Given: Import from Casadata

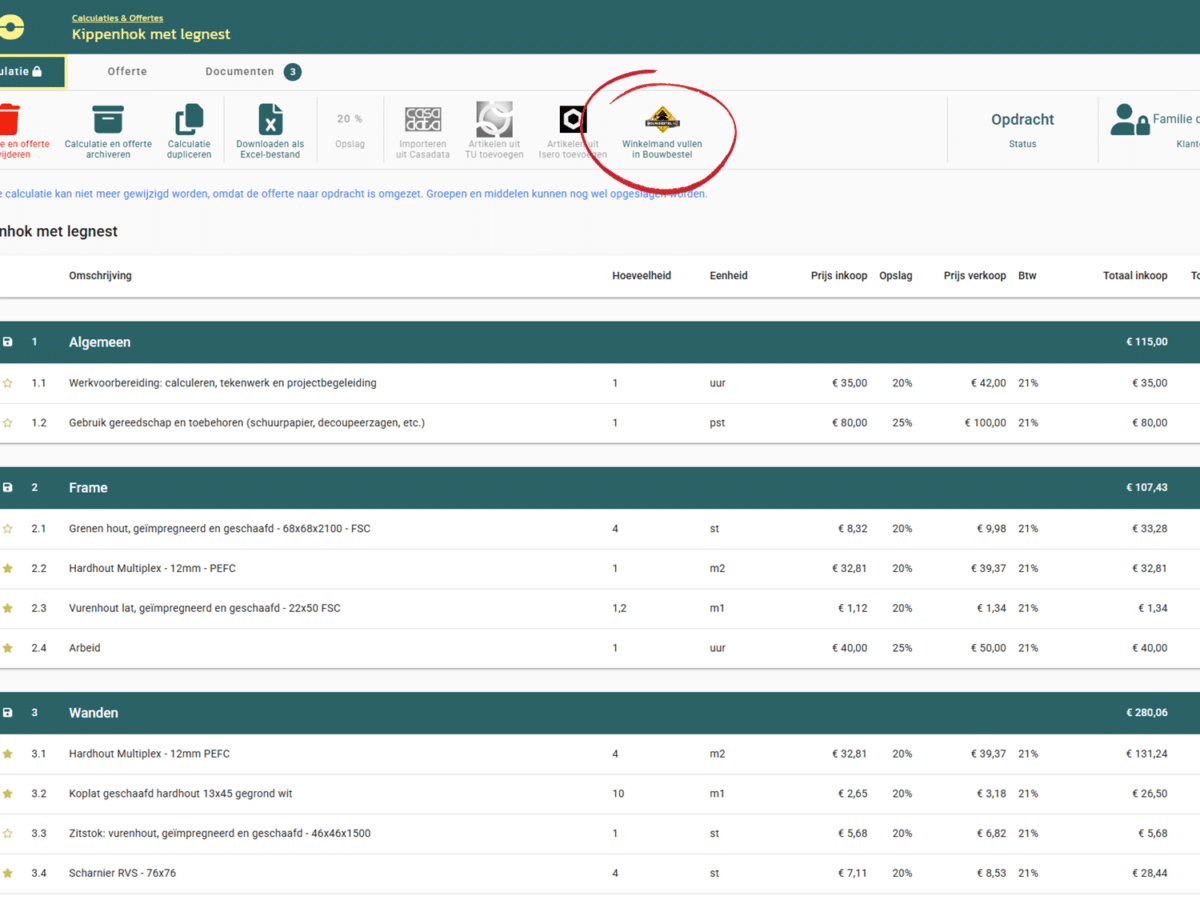Looking at the screenshot, I should (x=423, y=131).
